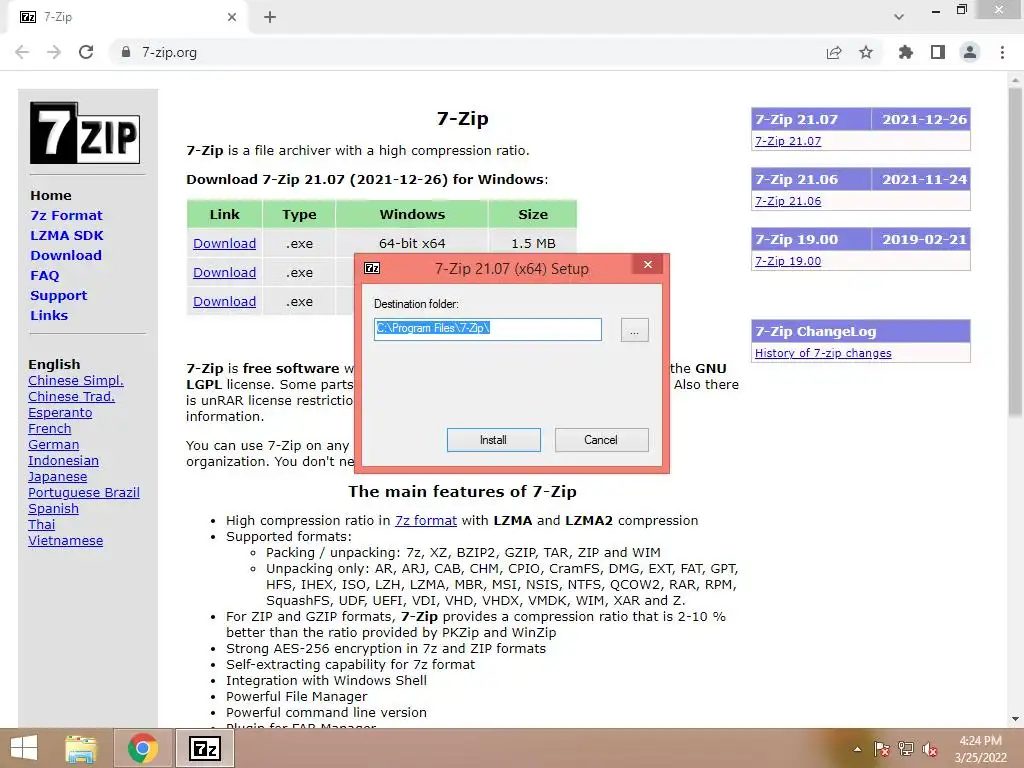The image size is (1024, 768).
Task: Open the 7-Zip 21.06 news link
Action: click(x=788, y=201)
